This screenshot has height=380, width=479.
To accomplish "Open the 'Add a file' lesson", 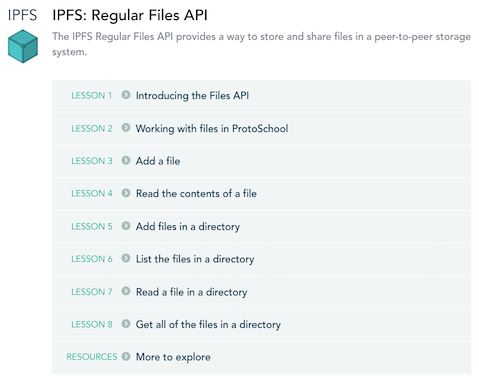I will pyautogui.click(x=158, y=161).
